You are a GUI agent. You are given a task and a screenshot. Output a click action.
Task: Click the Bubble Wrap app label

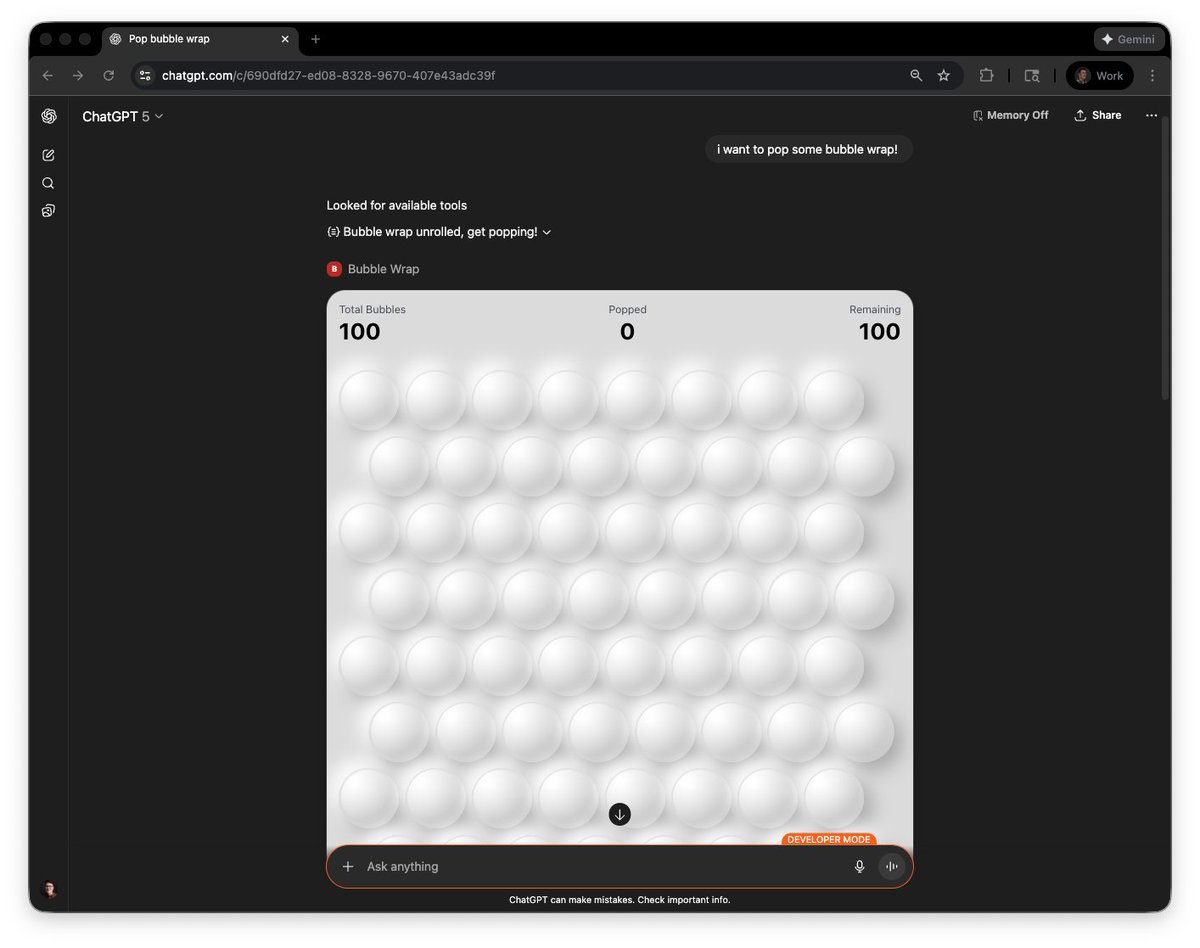(x=383, y=269)
